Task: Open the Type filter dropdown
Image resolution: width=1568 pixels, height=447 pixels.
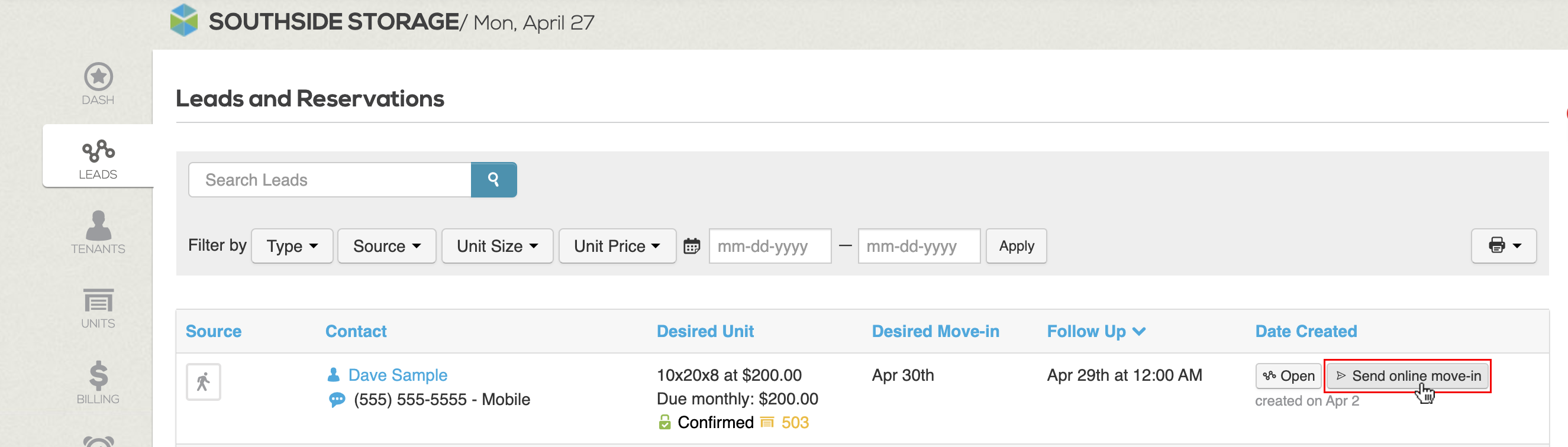Action: tap(292, 246)
